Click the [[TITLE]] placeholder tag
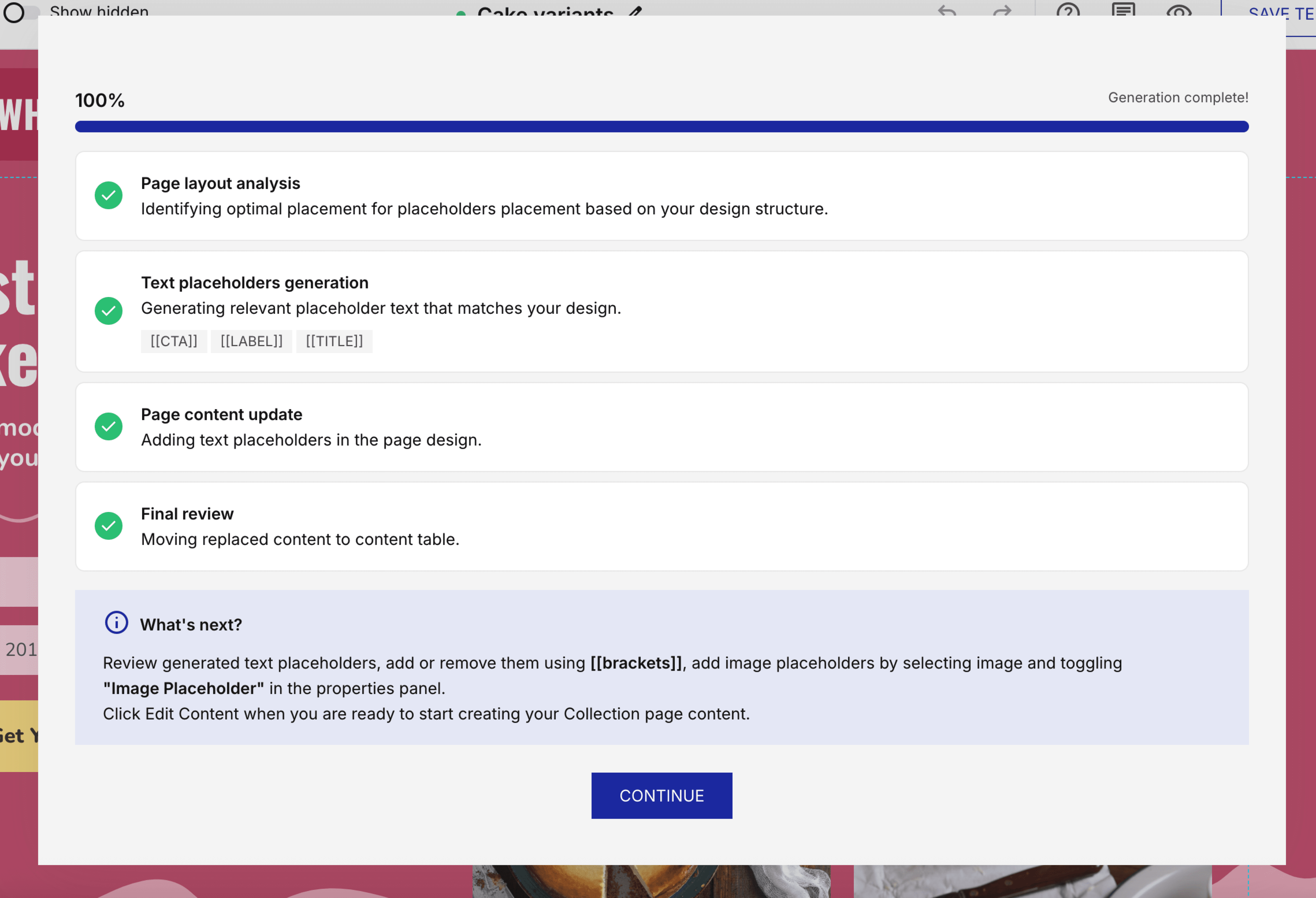 coord(334,341)
